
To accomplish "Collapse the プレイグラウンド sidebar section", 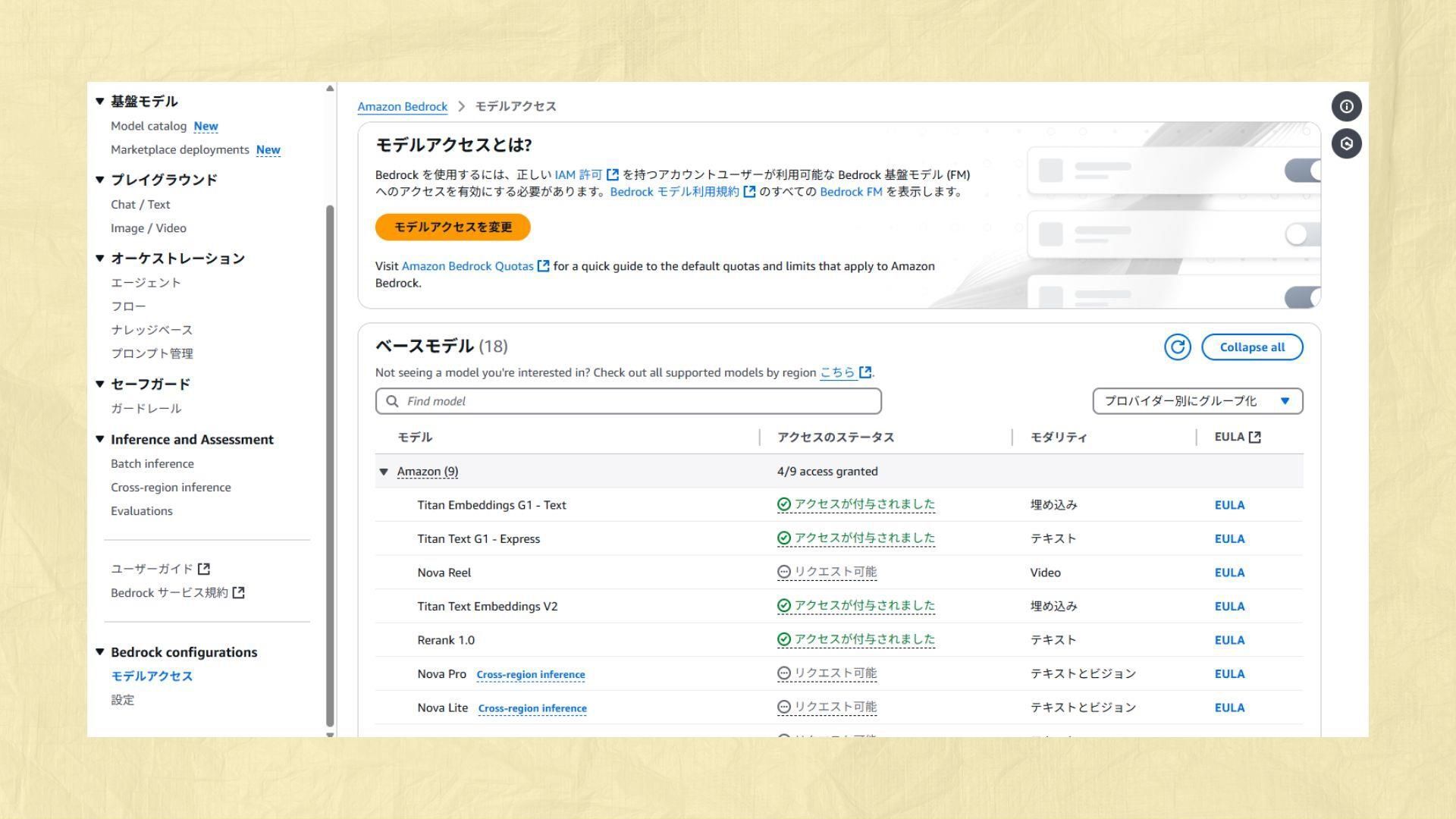I will [99, 180].
